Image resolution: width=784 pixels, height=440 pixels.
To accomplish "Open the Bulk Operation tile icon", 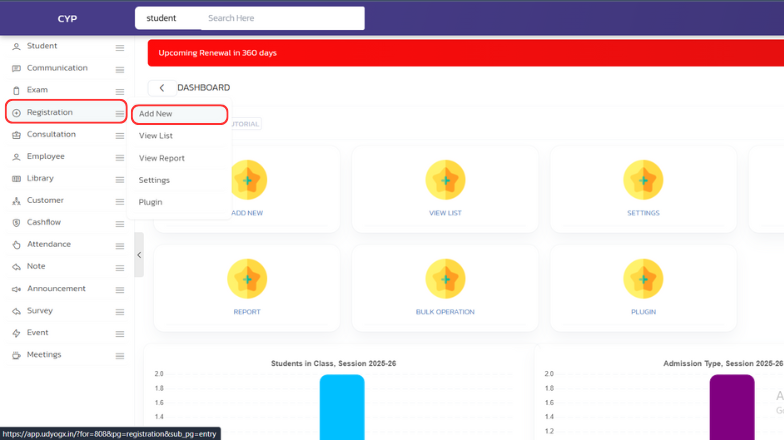I will click(445, 279).
